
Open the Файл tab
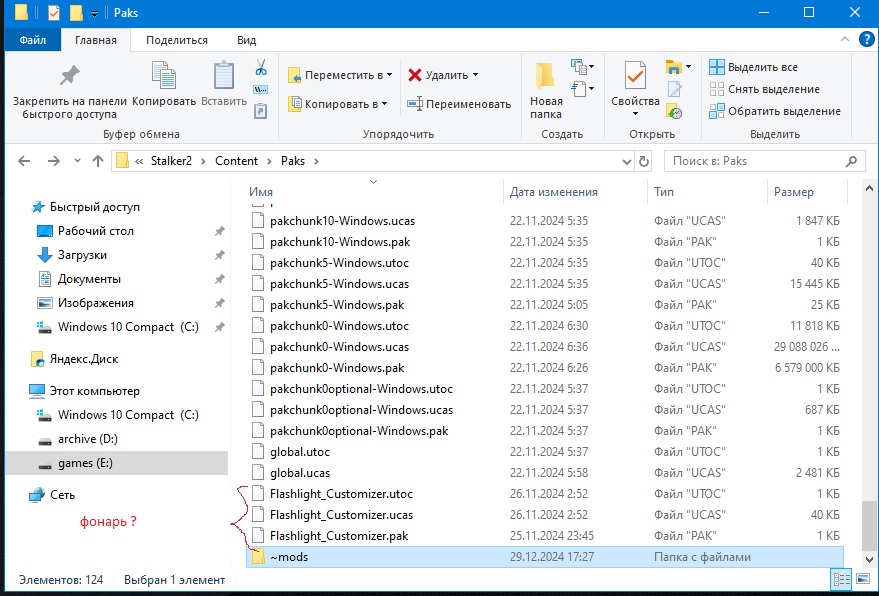(x=33, y=40)
